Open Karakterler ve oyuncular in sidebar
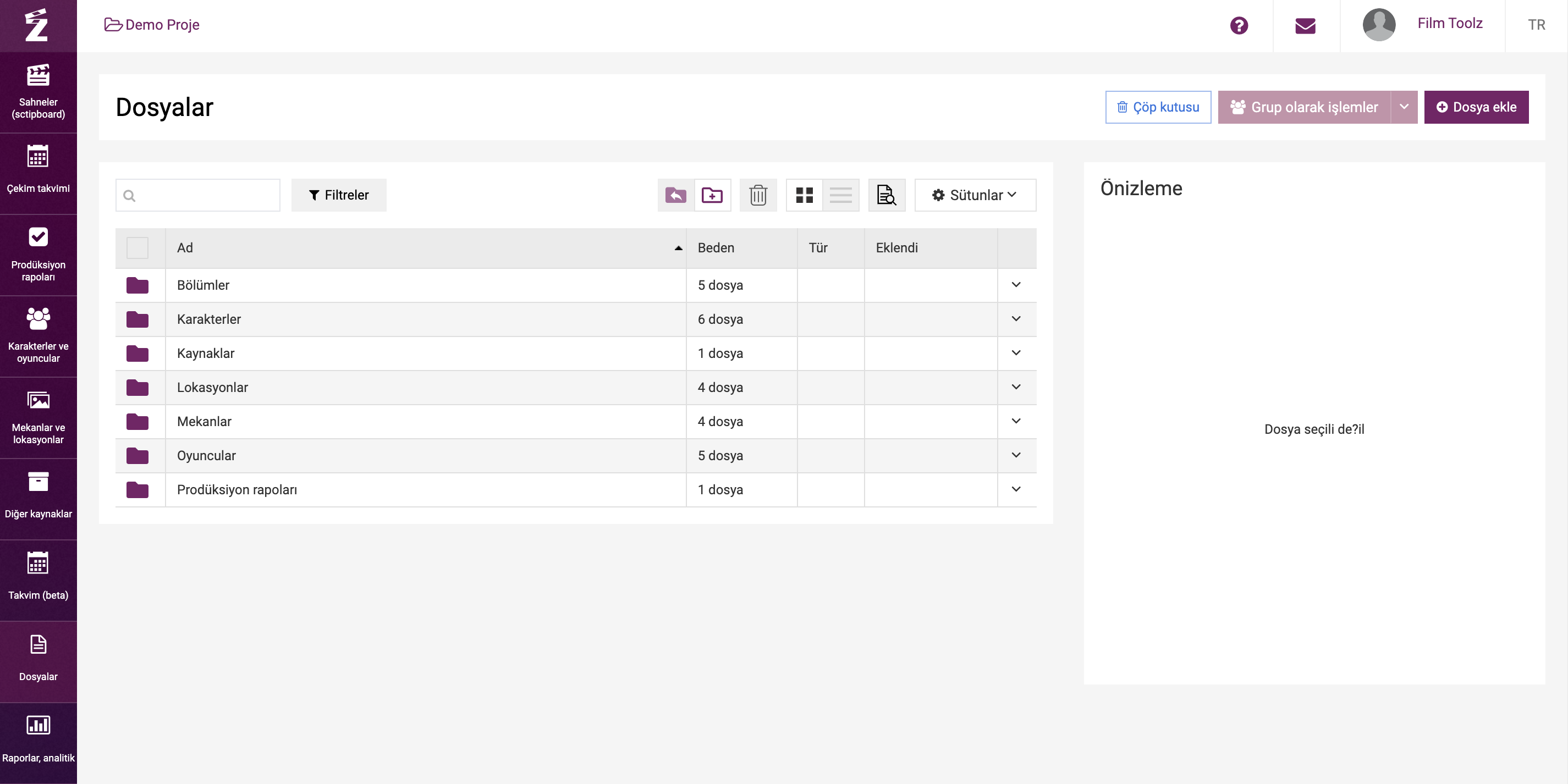Screen dimensions: 1568x784 coord(38,336)
